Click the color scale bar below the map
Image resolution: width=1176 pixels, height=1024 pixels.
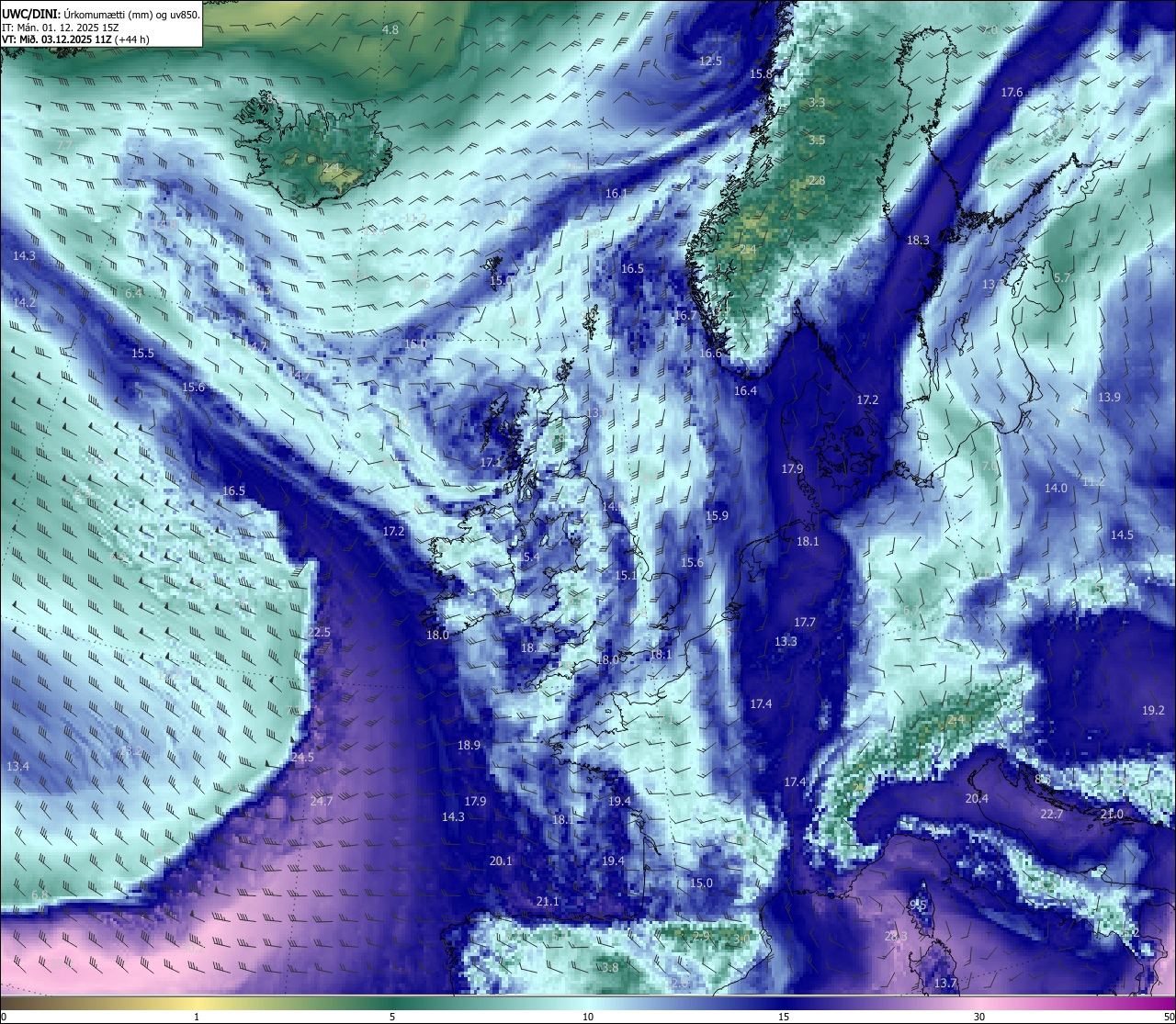pos(588,1003)
